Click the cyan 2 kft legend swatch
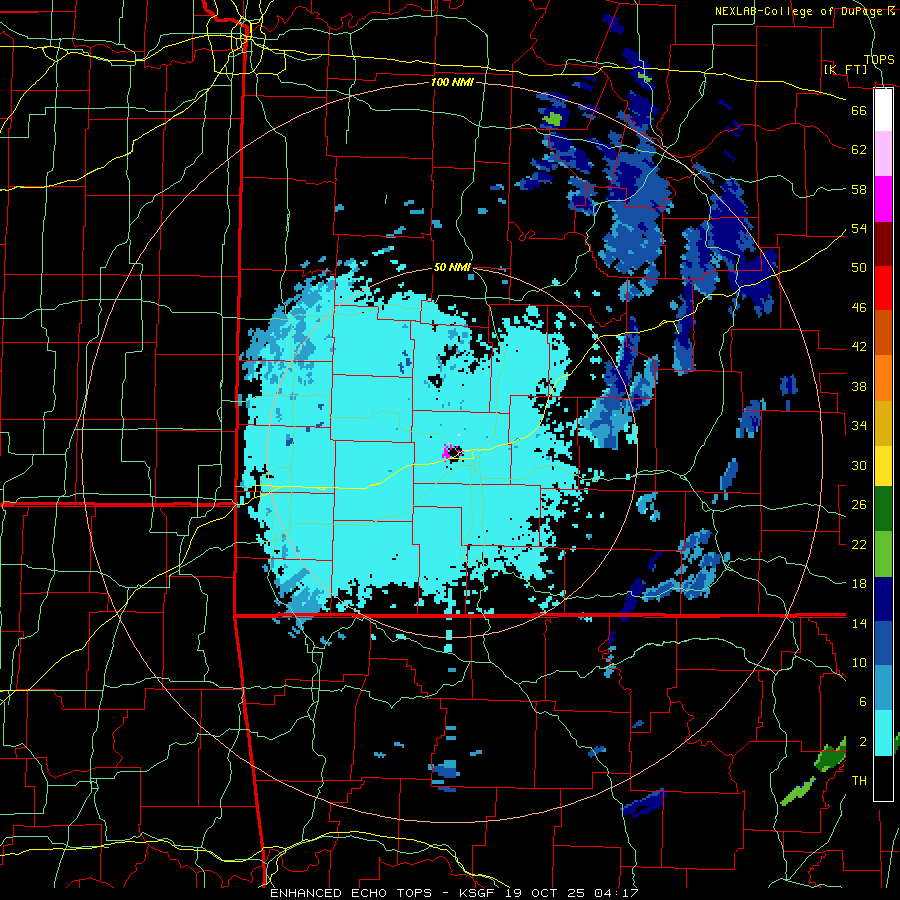Viewport: 900px width, 900px height. click(x=883, y=733)
